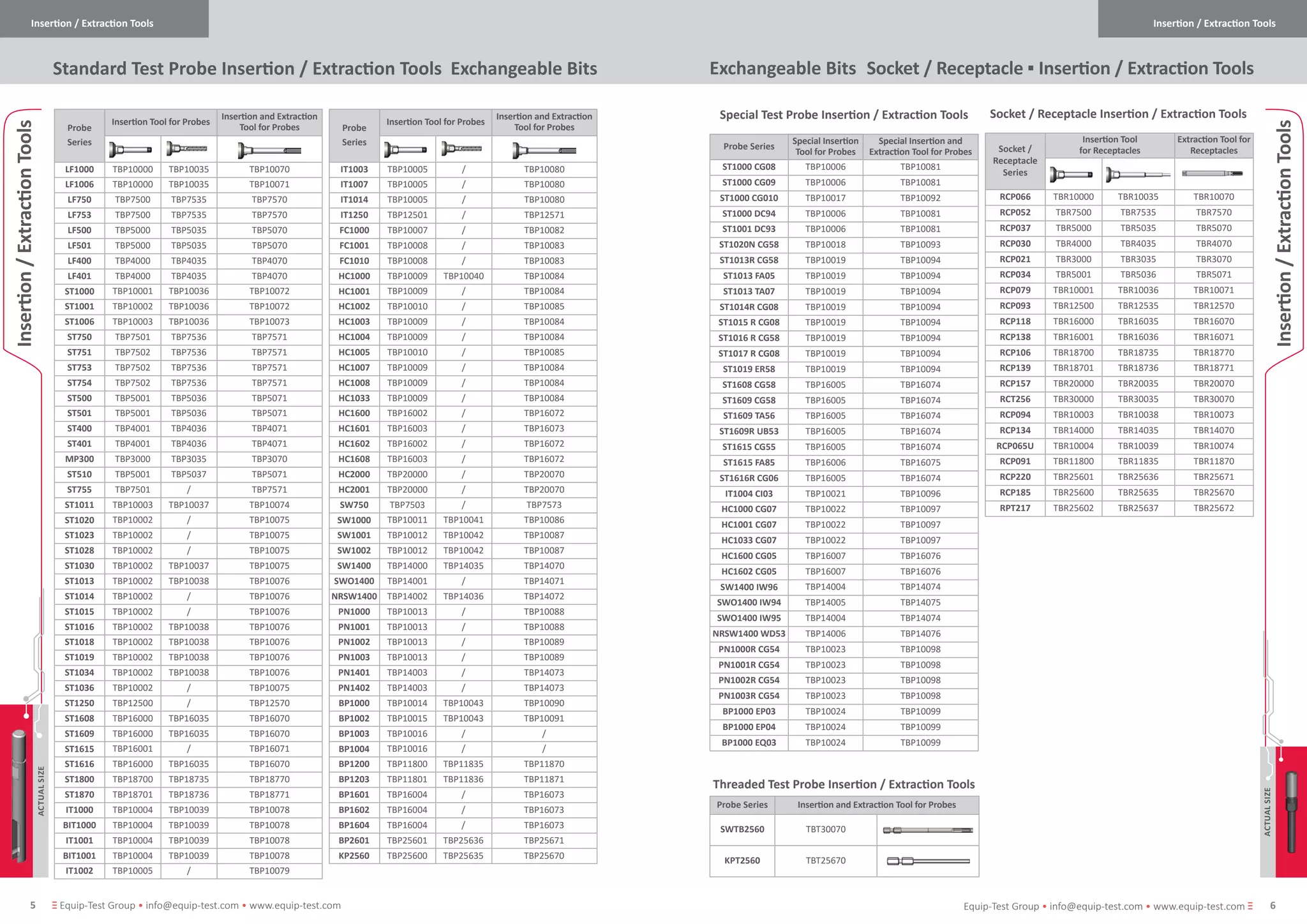Click the 'ST1800' probe series cell
This screenshot has width=1307, height=924.
click(79, 779)
